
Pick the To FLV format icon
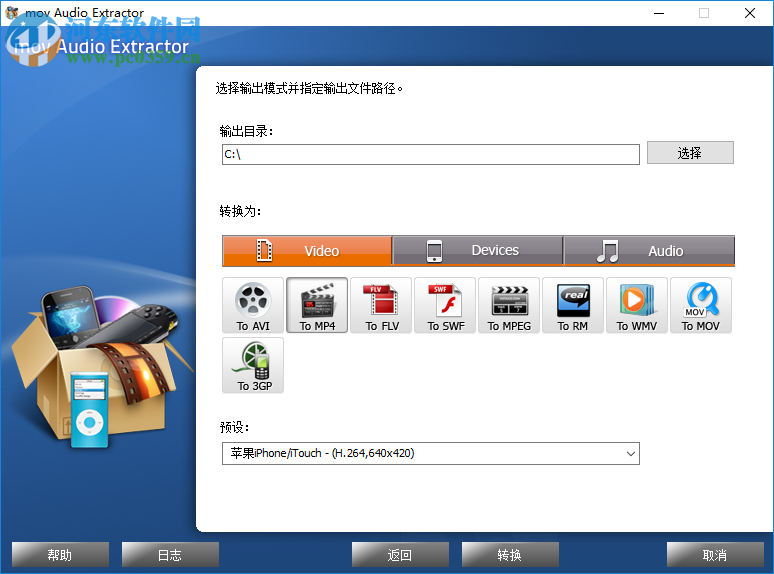click(x=381, y=305)
